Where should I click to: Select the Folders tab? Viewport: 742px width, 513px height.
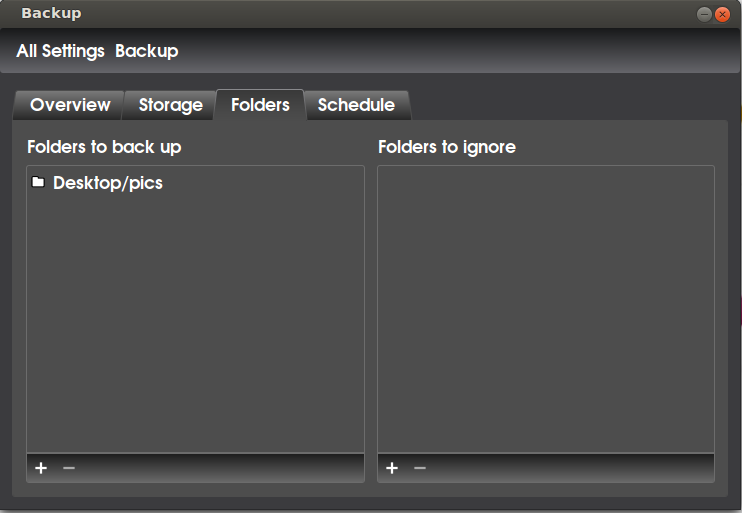coord(260,105)
